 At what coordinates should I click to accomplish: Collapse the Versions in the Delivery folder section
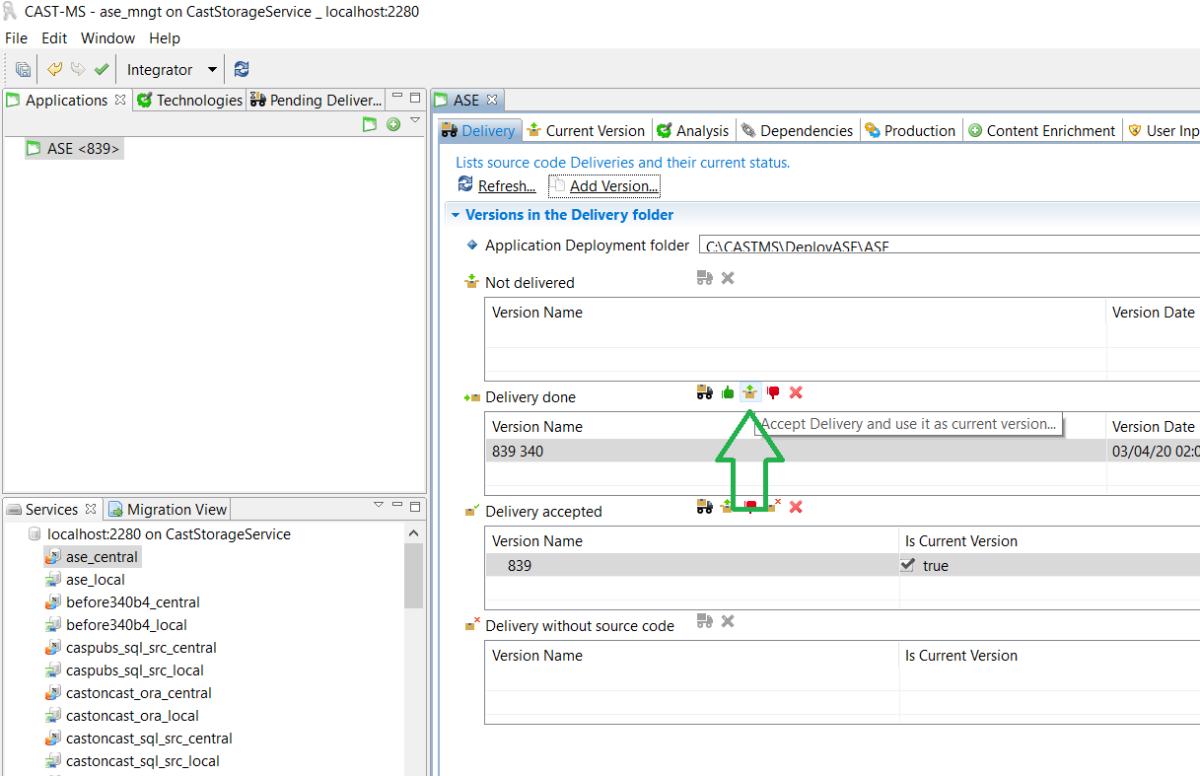tap(456, 215)
